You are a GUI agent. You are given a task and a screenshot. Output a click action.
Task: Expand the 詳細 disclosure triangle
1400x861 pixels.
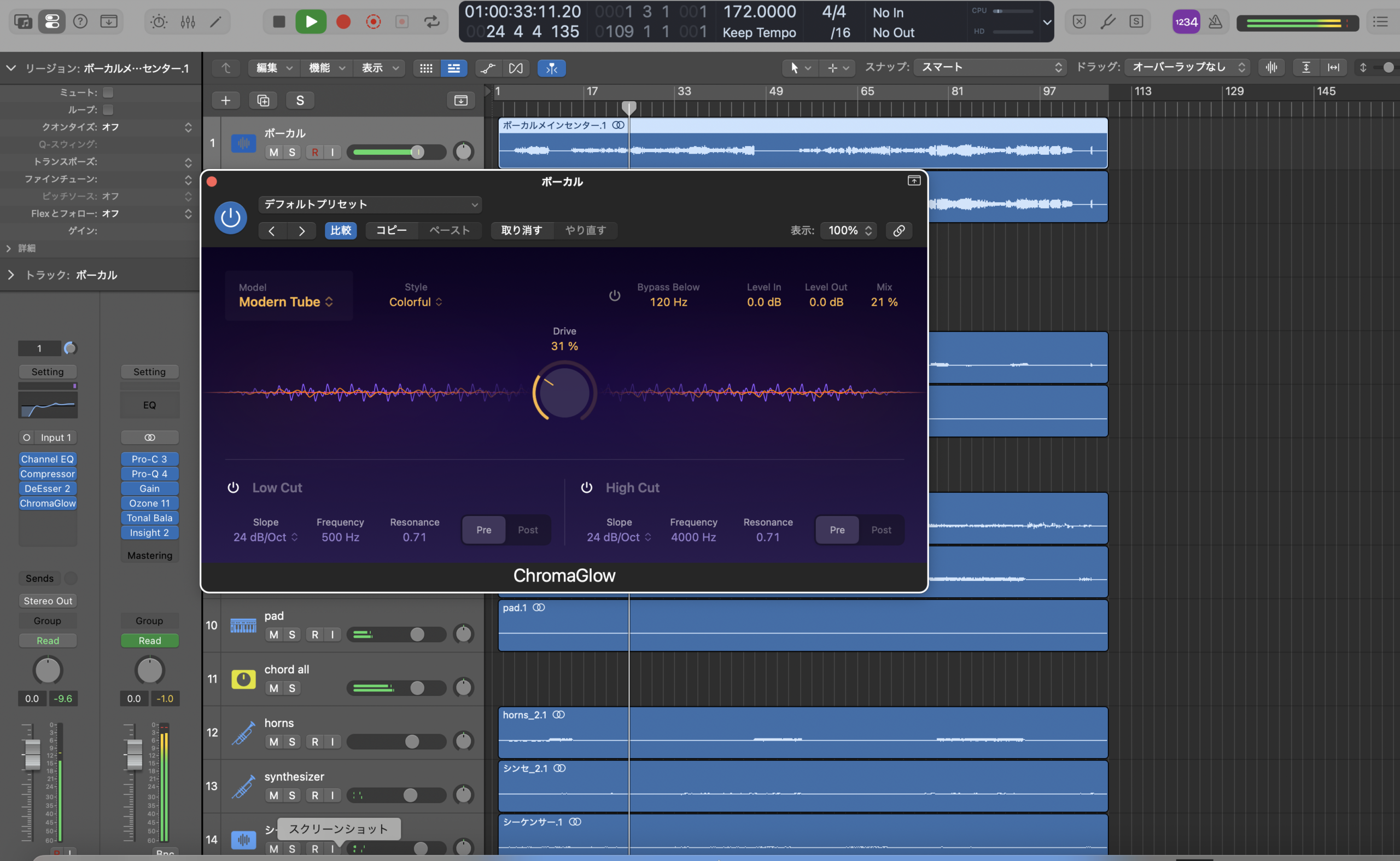pos(8,248)
